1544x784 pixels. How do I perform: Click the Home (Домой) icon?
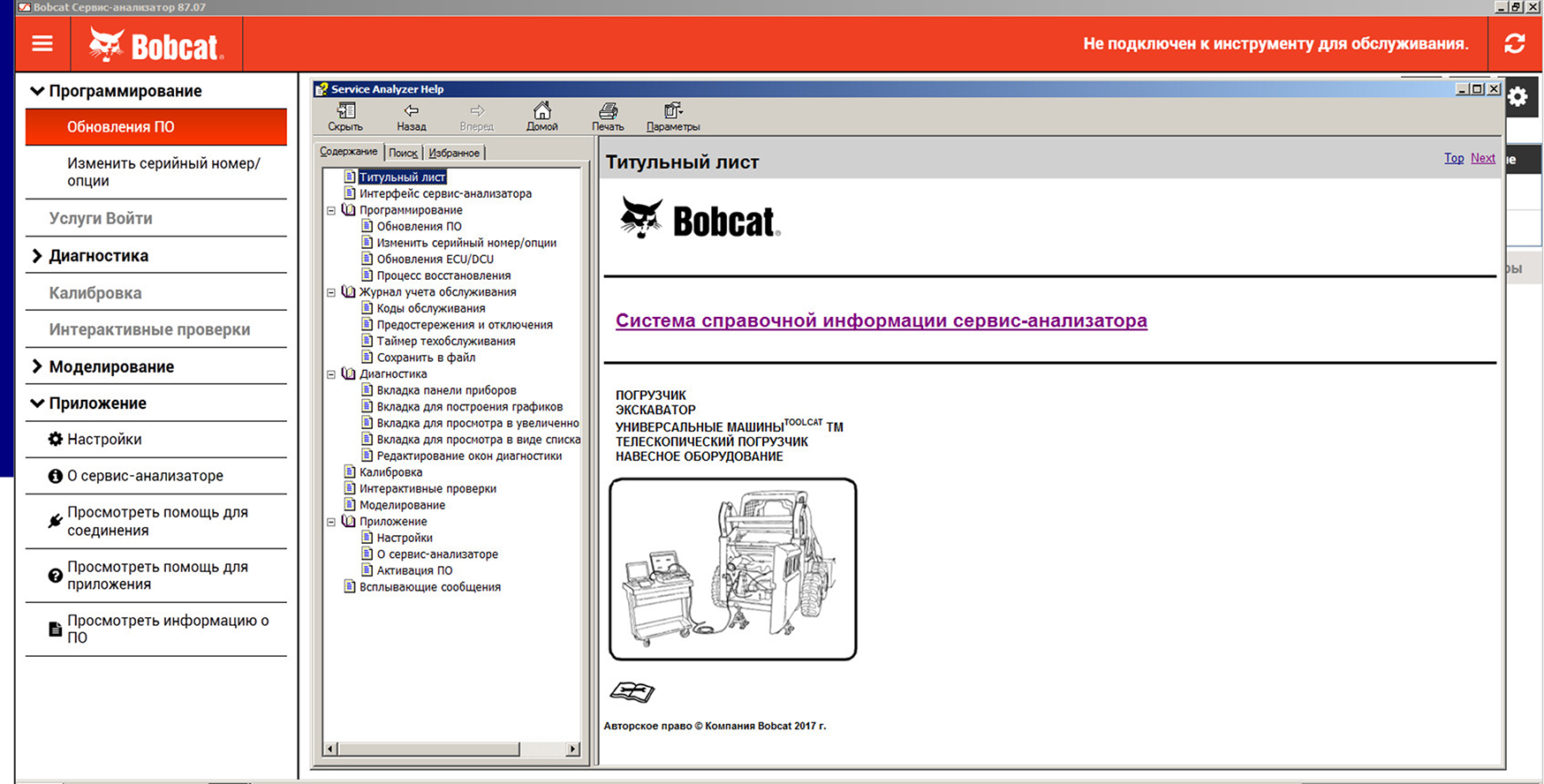pyautogui.click(x=541, y=116)
